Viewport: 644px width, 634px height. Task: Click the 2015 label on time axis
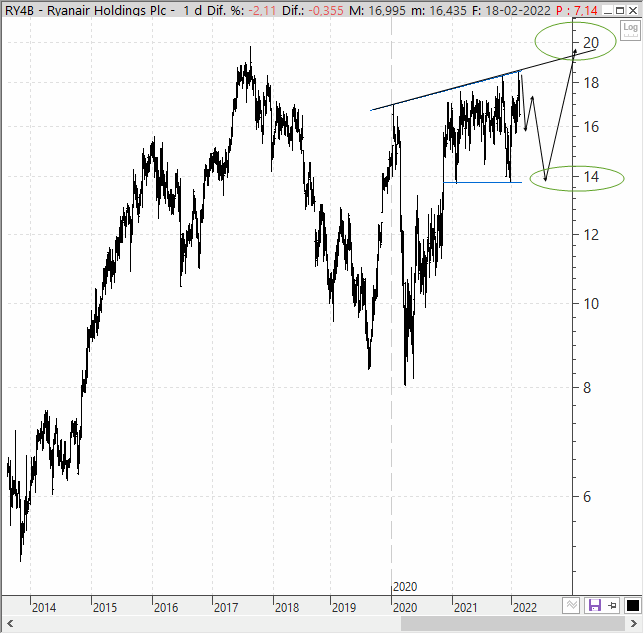click(x=105, y=607)
